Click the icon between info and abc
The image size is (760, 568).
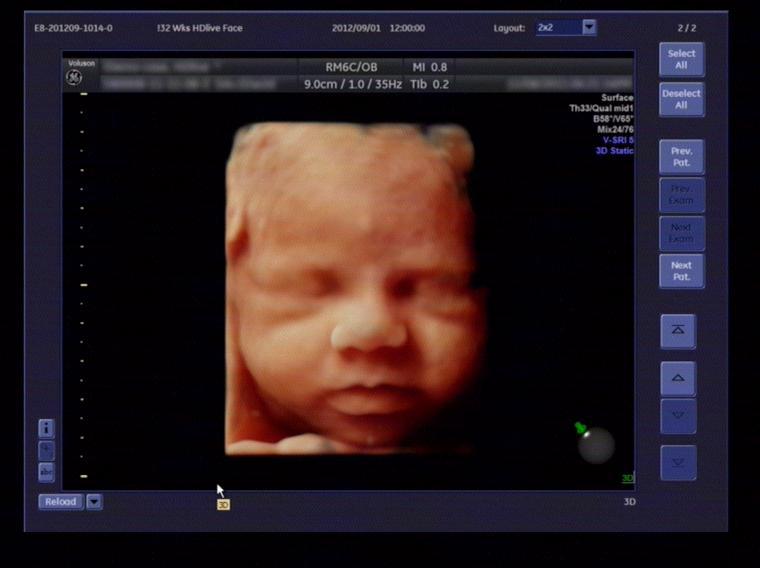(46, 450)
